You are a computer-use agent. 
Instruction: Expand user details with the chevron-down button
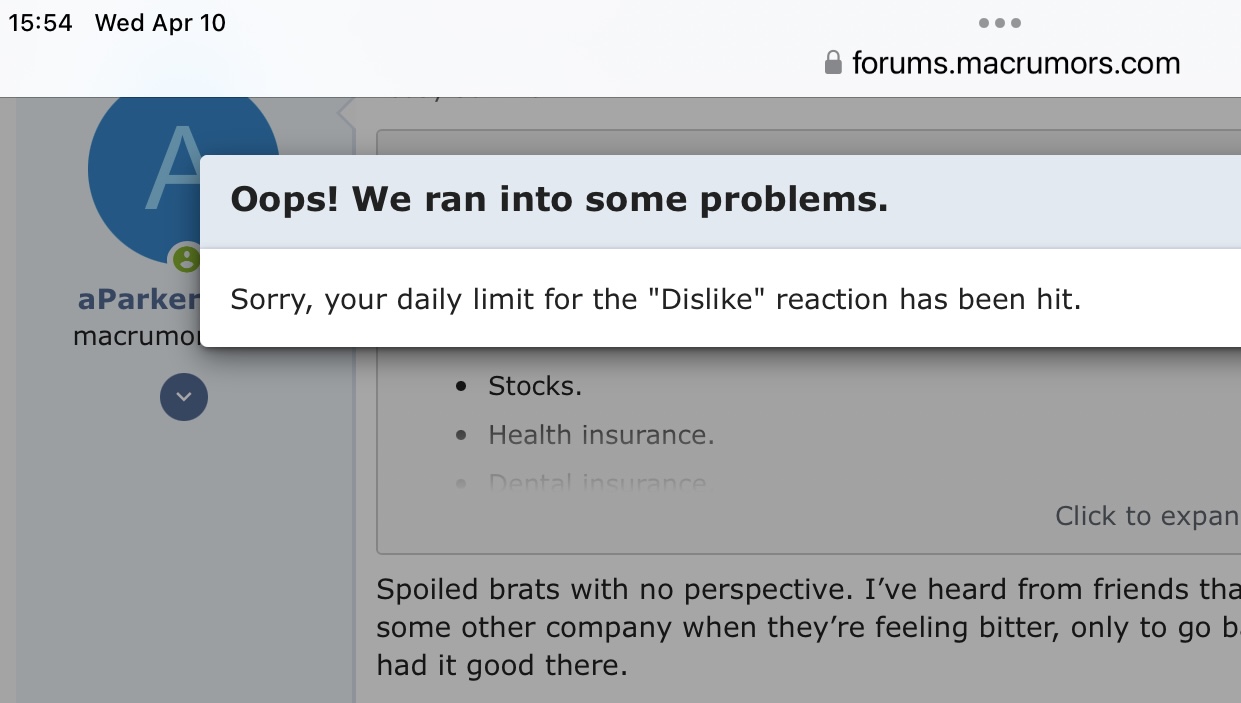pos(184,397)
